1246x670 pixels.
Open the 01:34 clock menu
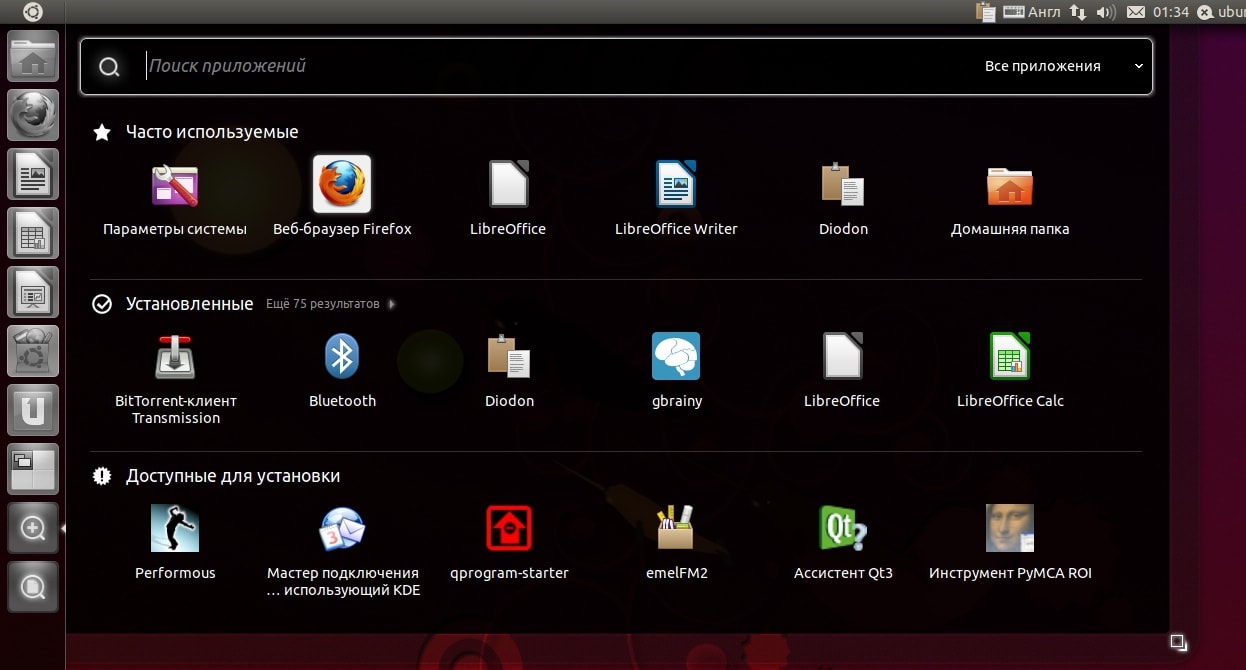[x=1171, y=12]
